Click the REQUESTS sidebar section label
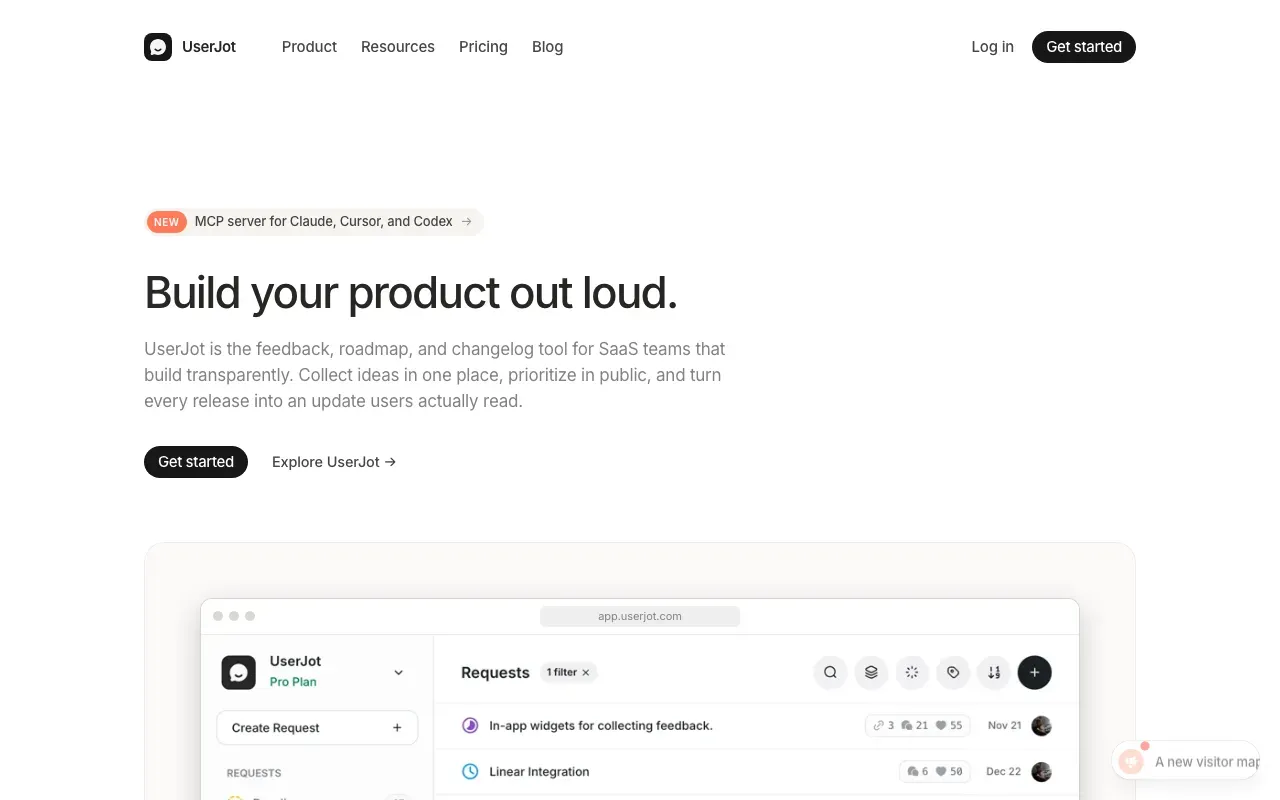The image size is (1280, 800). tap(254, 773)
